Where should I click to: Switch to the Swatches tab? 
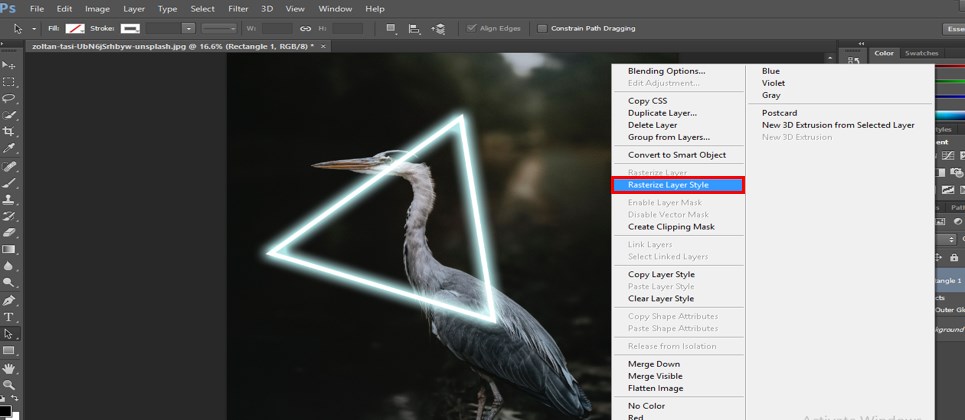click(921, 54)
